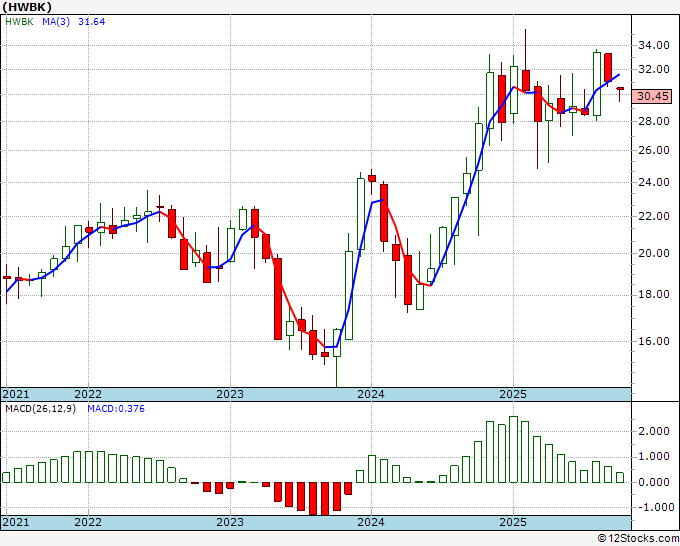Image resolution: width=680 pixels, height=546 pixels.
Task: Click the 16.00 price axis label
Action: [x=653, y=341]
